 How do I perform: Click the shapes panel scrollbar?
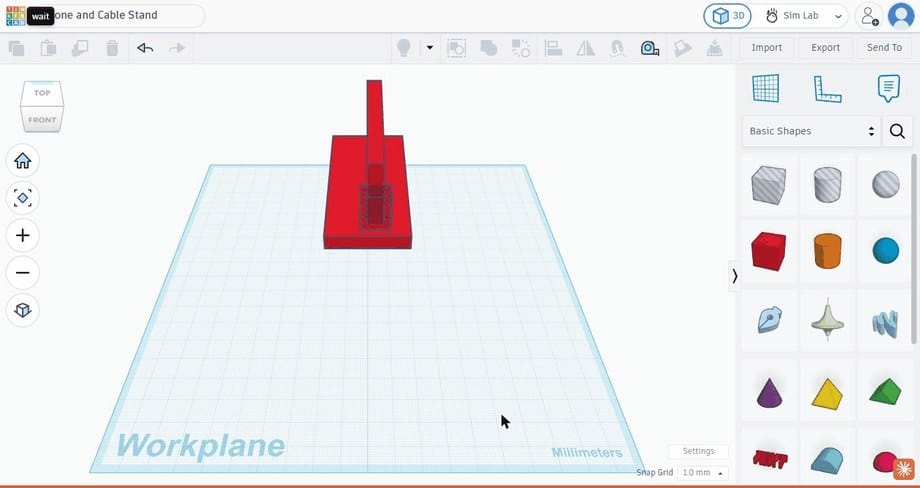pos(914,249)
